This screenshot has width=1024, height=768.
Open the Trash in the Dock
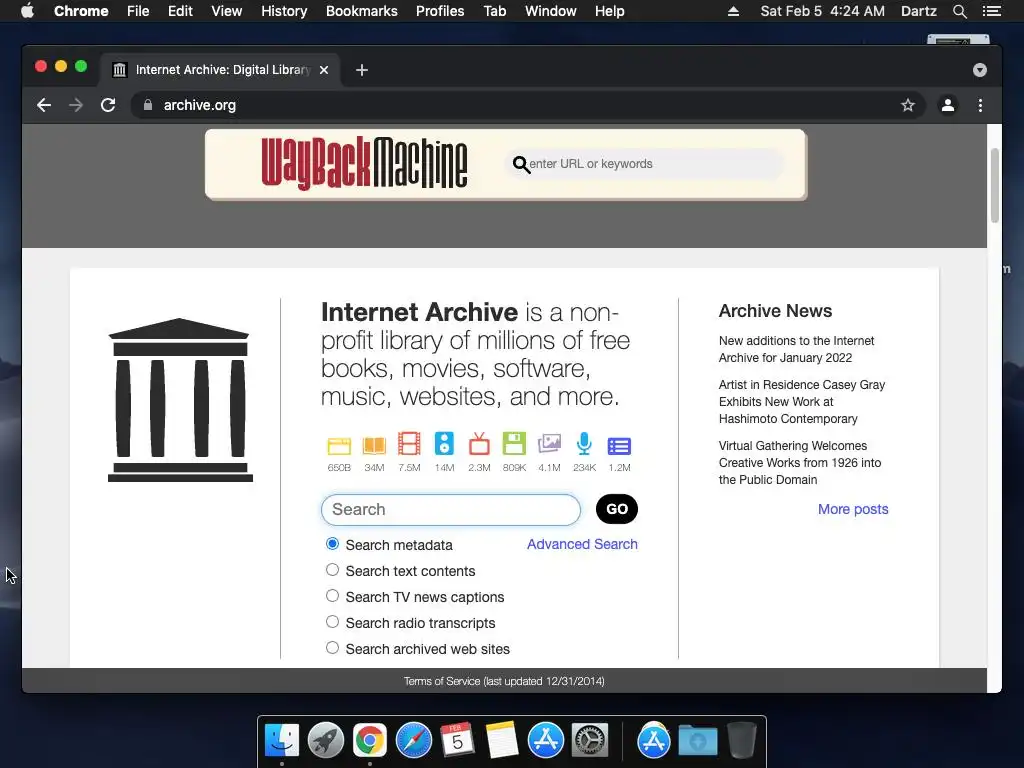tap(742, 741)
